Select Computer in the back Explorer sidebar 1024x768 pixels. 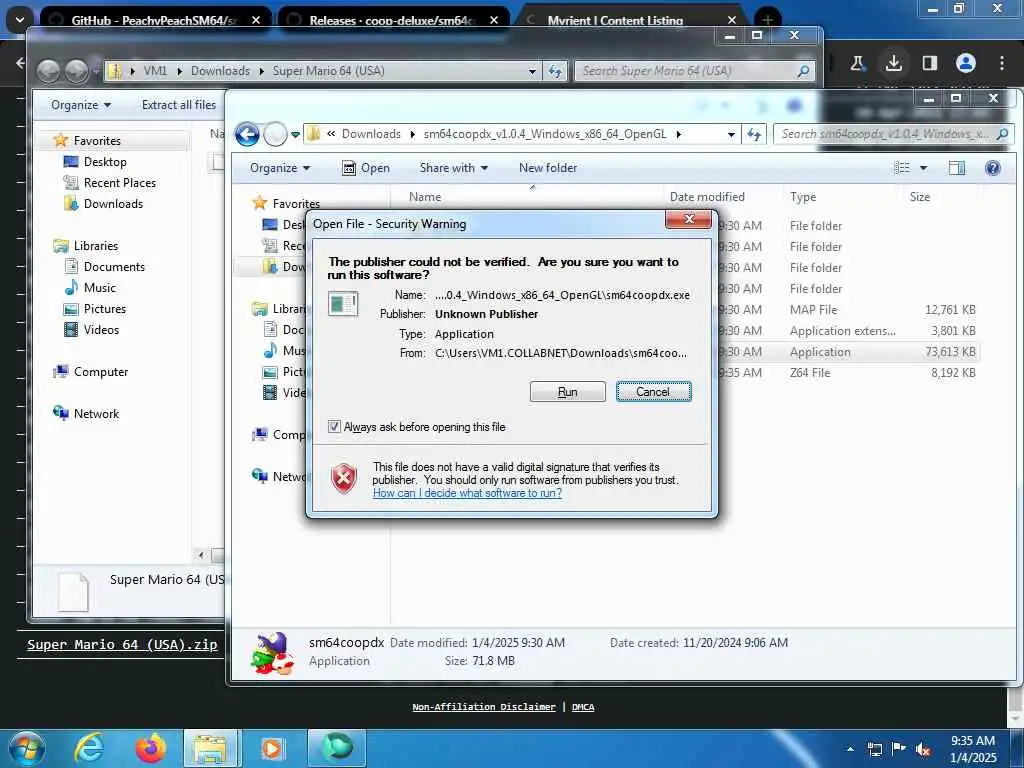pyautogui.click(x=101, y=372)
